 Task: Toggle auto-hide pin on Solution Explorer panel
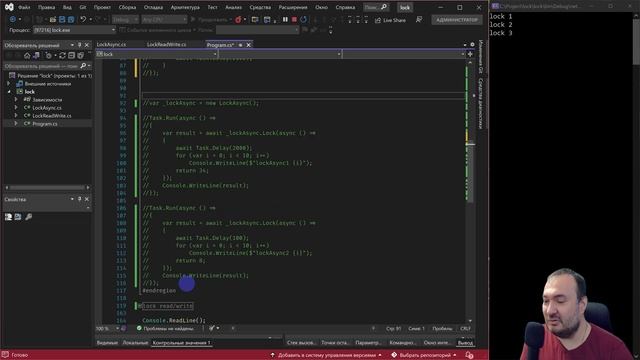click(x=80, y=45)
